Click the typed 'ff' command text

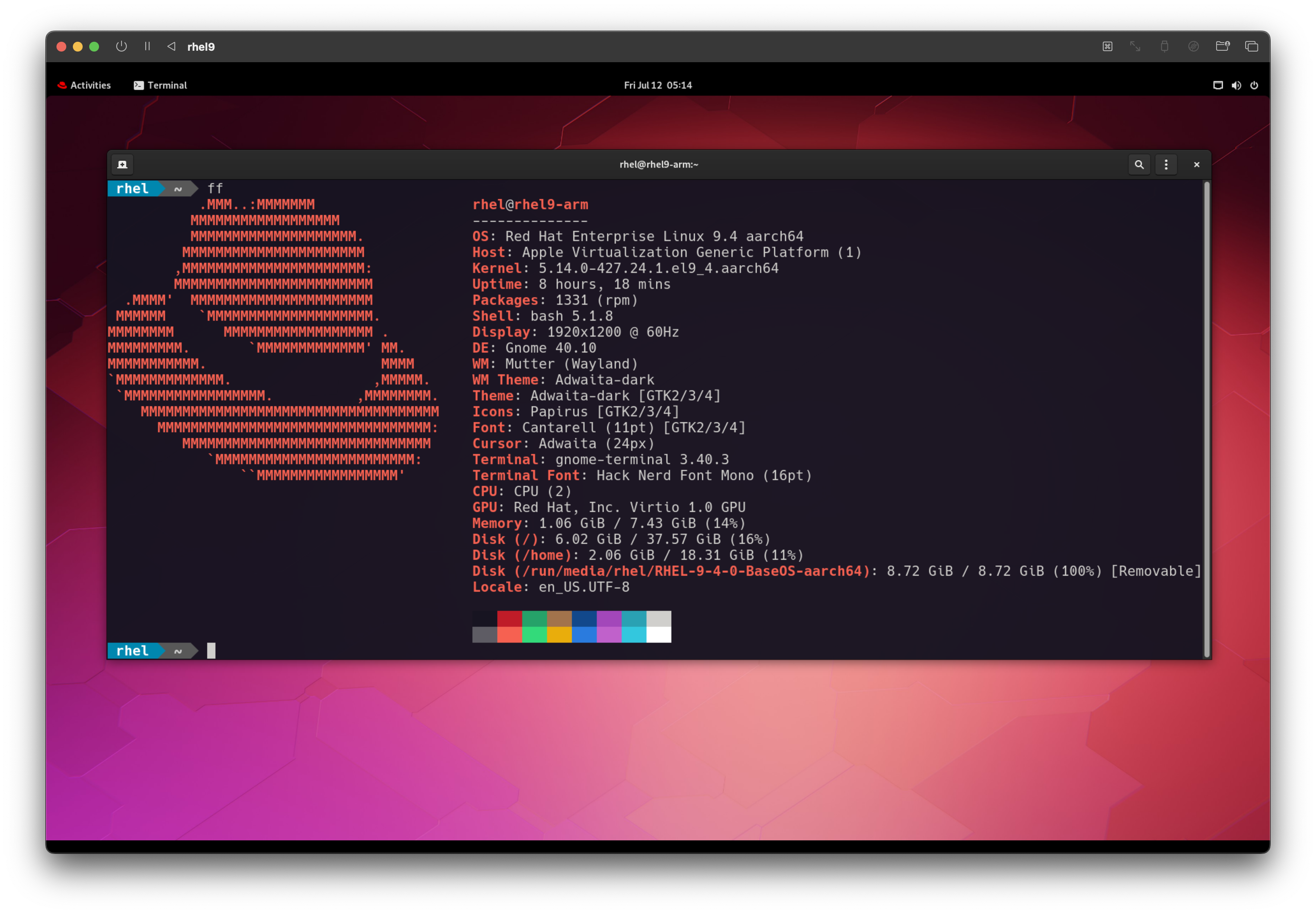[x=215, y=189]
